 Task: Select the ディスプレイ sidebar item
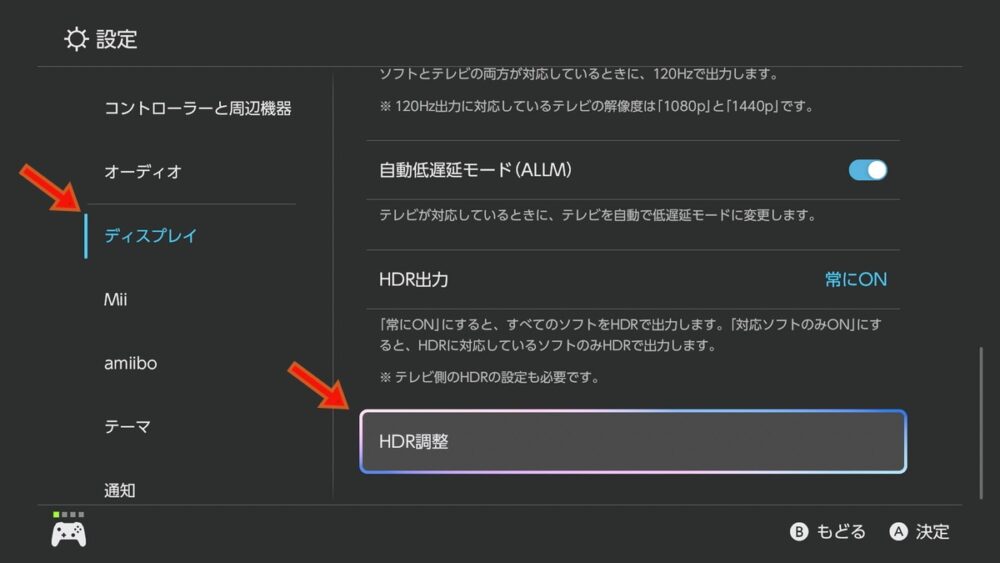coord(151,236)
